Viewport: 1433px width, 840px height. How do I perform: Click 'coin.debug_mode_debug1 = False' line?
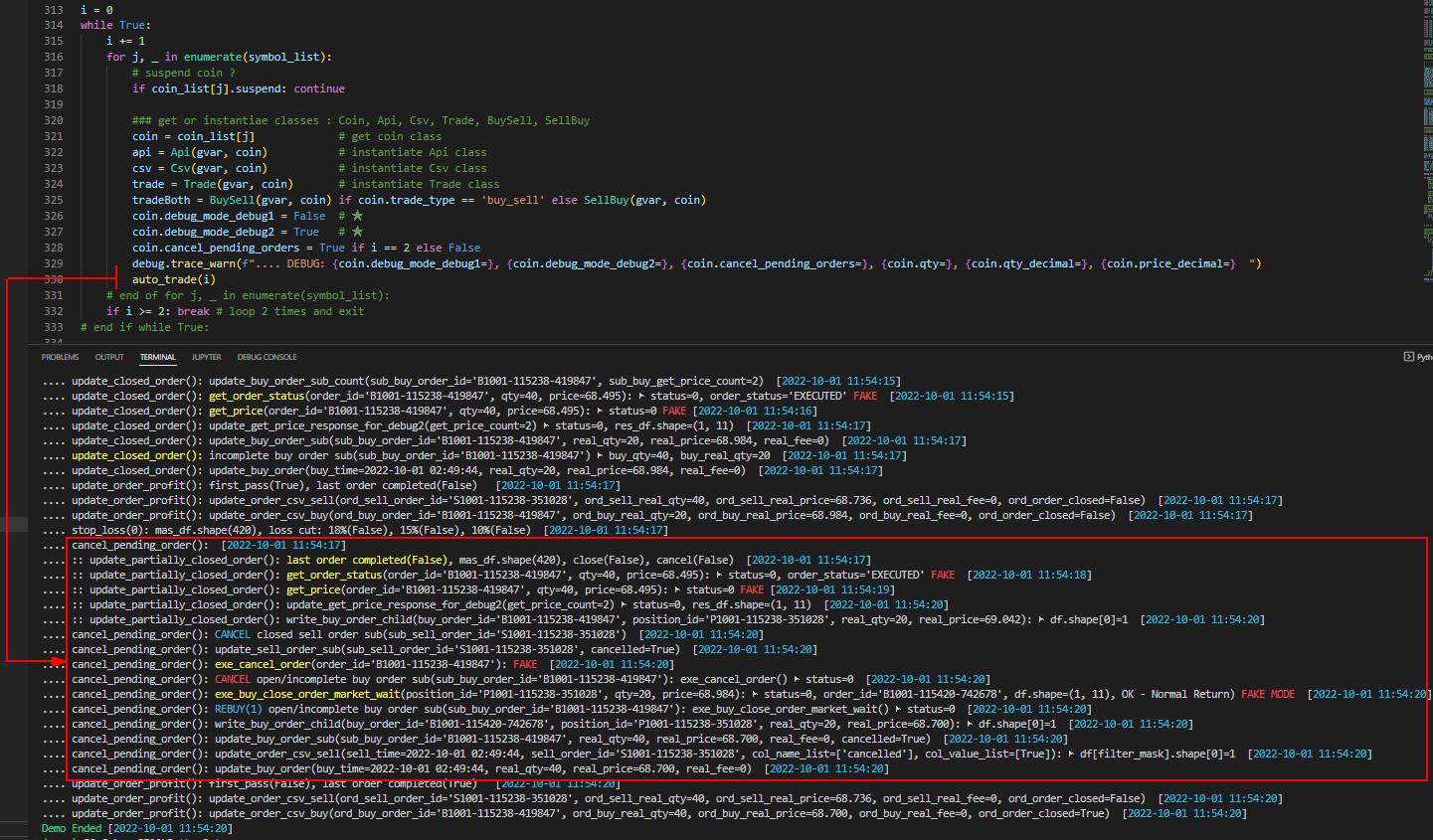pos(229,216)
